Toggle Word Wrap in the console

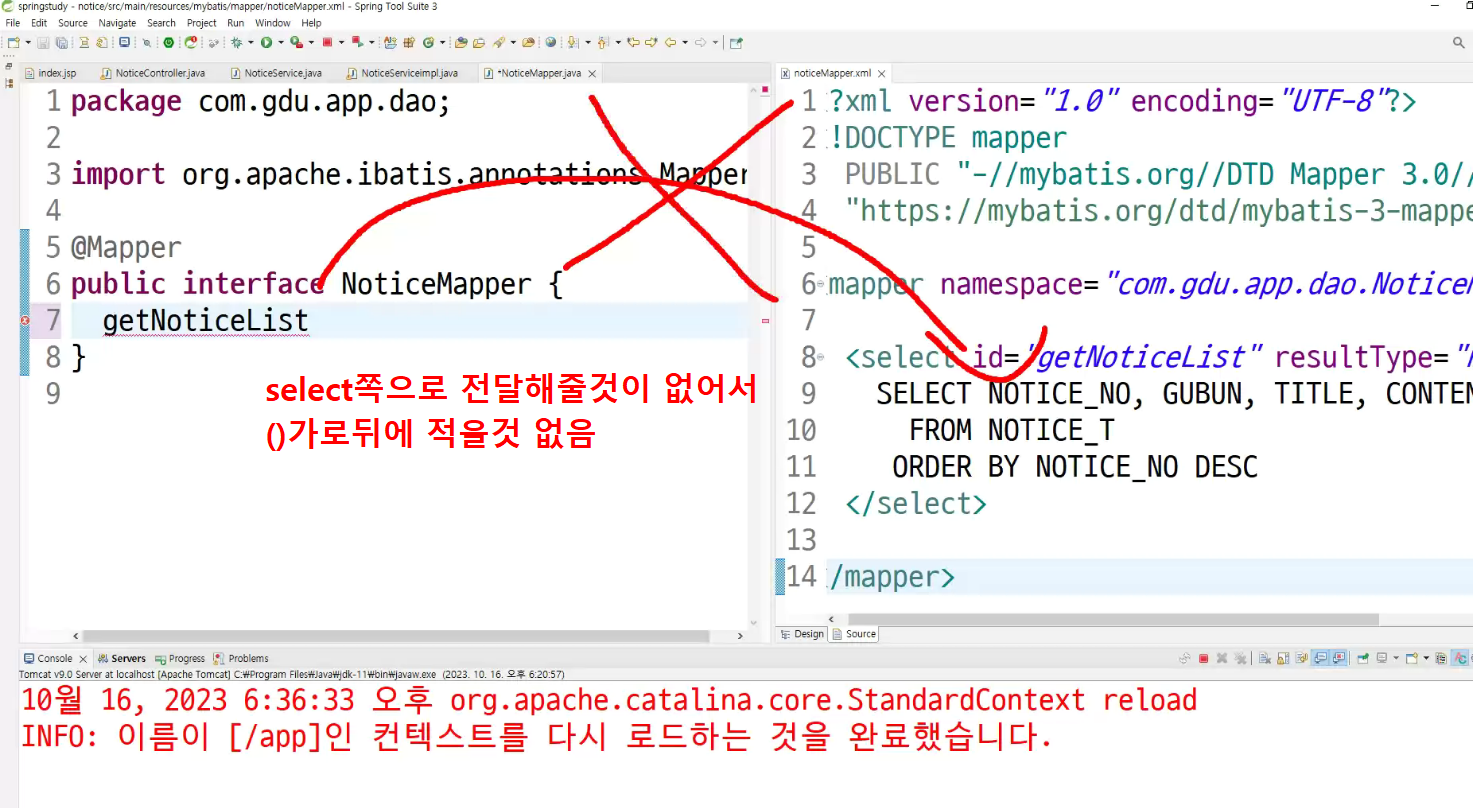tap(1302, 658)
